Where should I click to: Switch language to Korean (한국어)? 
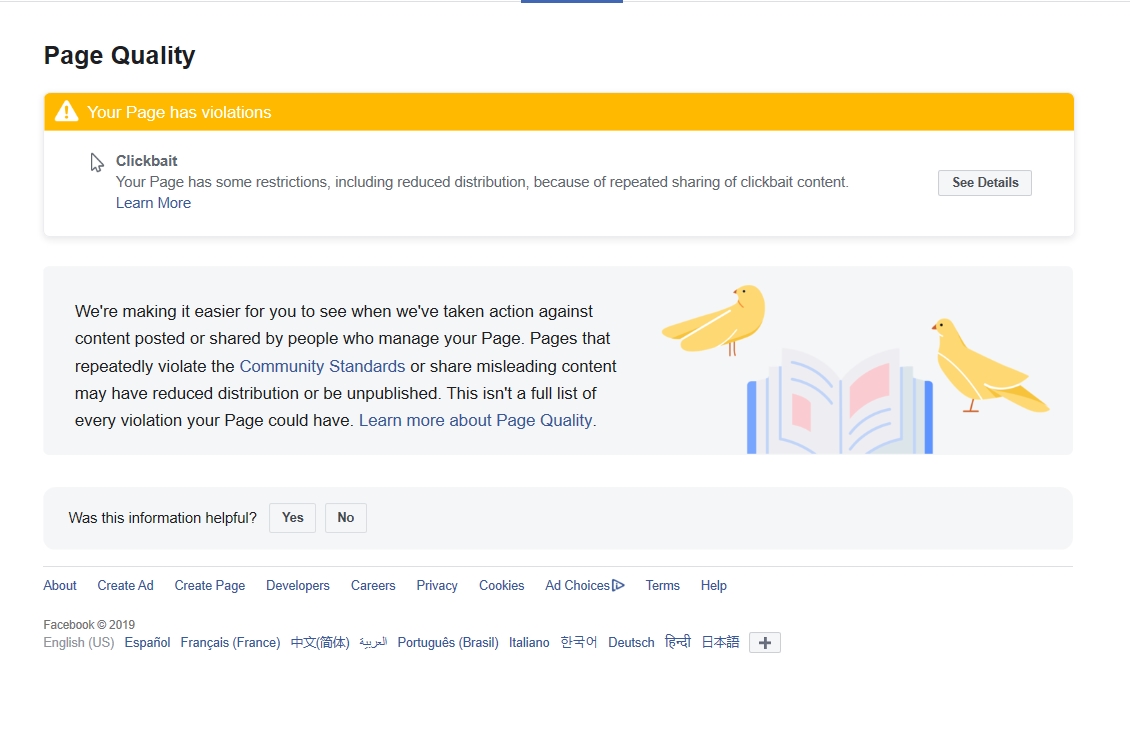pos(579,642)
